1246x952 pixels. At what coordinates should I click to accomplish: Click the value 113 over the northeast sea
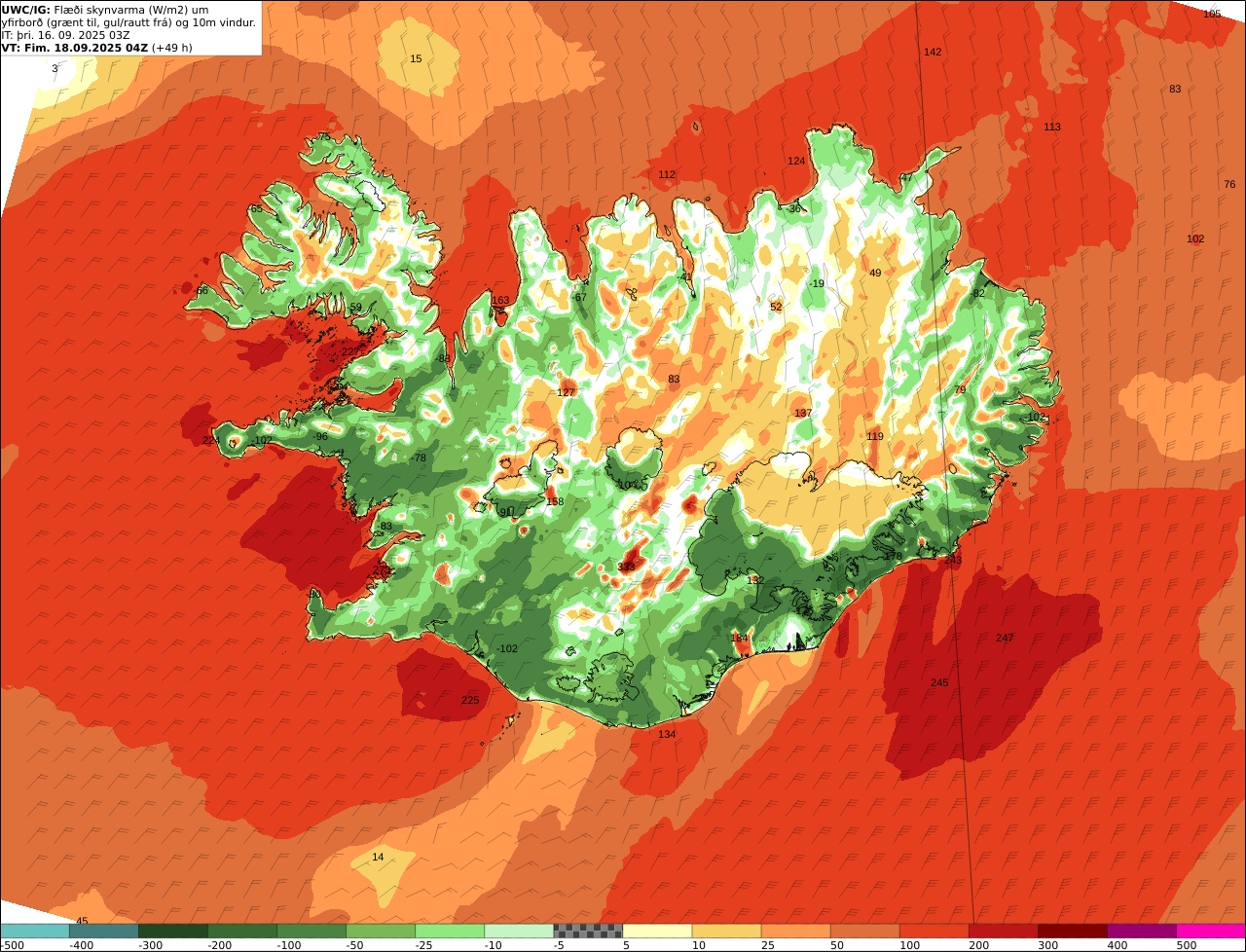point(1052,128)
